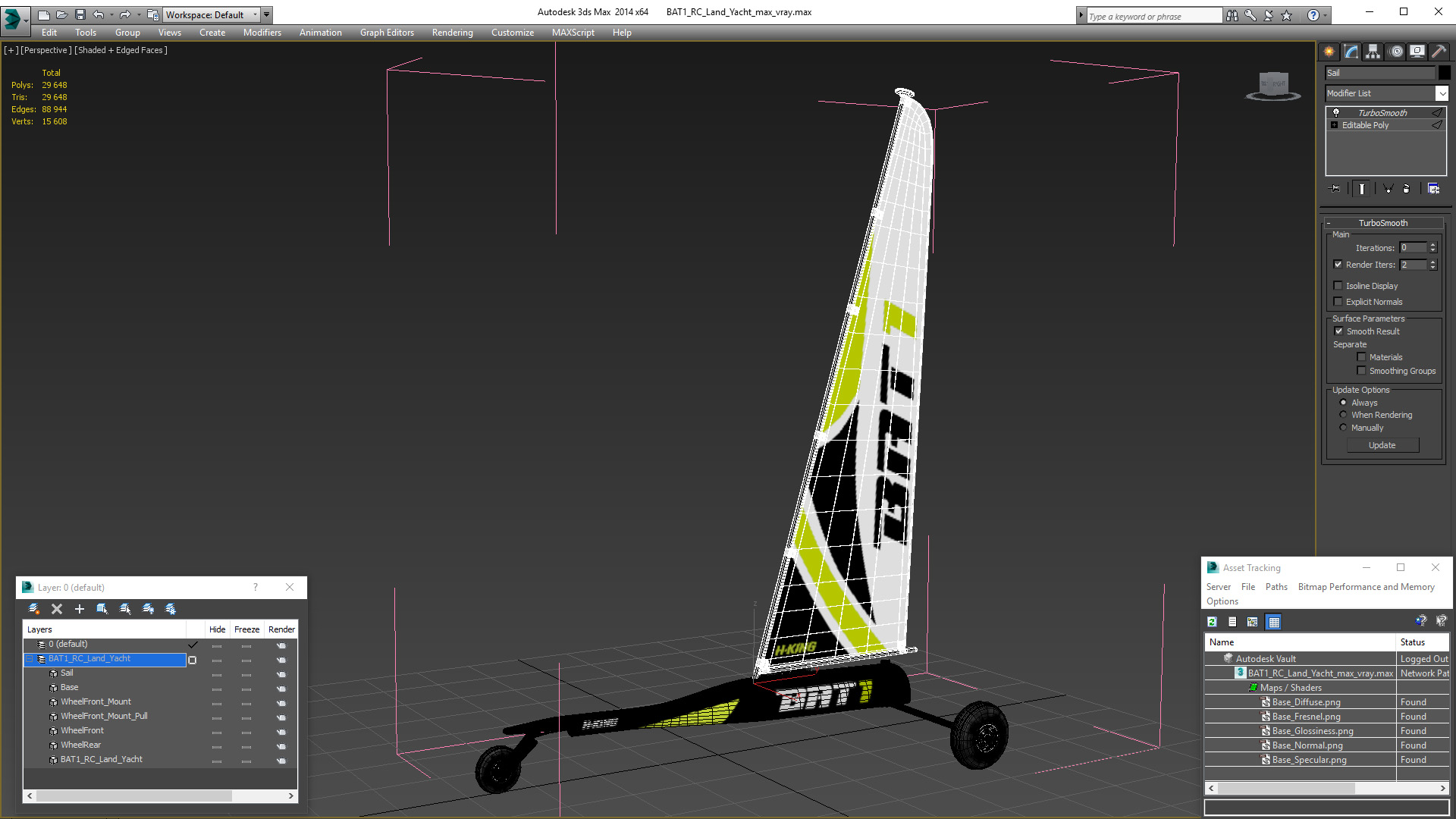Click Delete layer X icon

57,609
